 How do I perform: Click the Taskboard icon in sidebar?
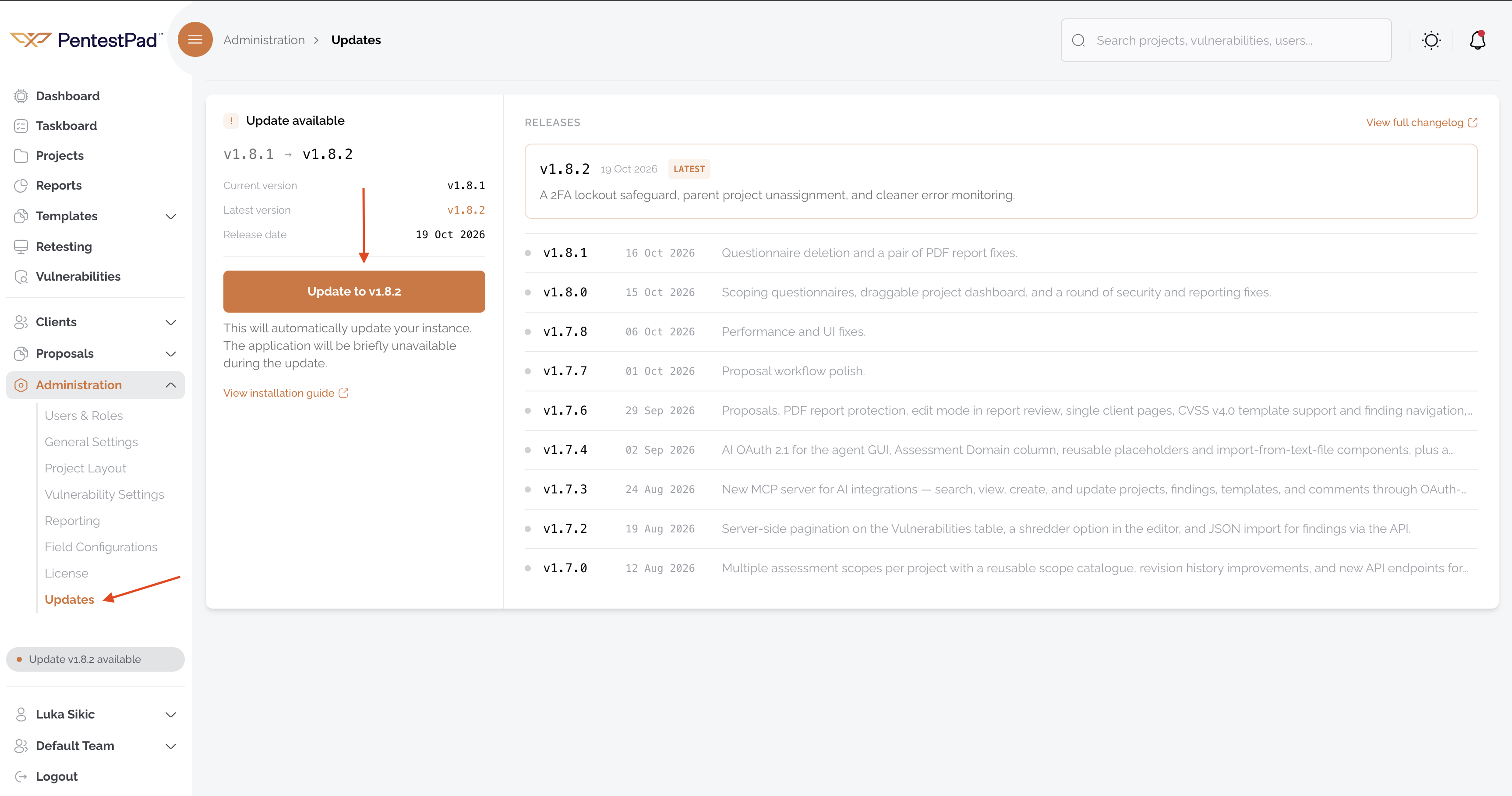click(21, 126)
